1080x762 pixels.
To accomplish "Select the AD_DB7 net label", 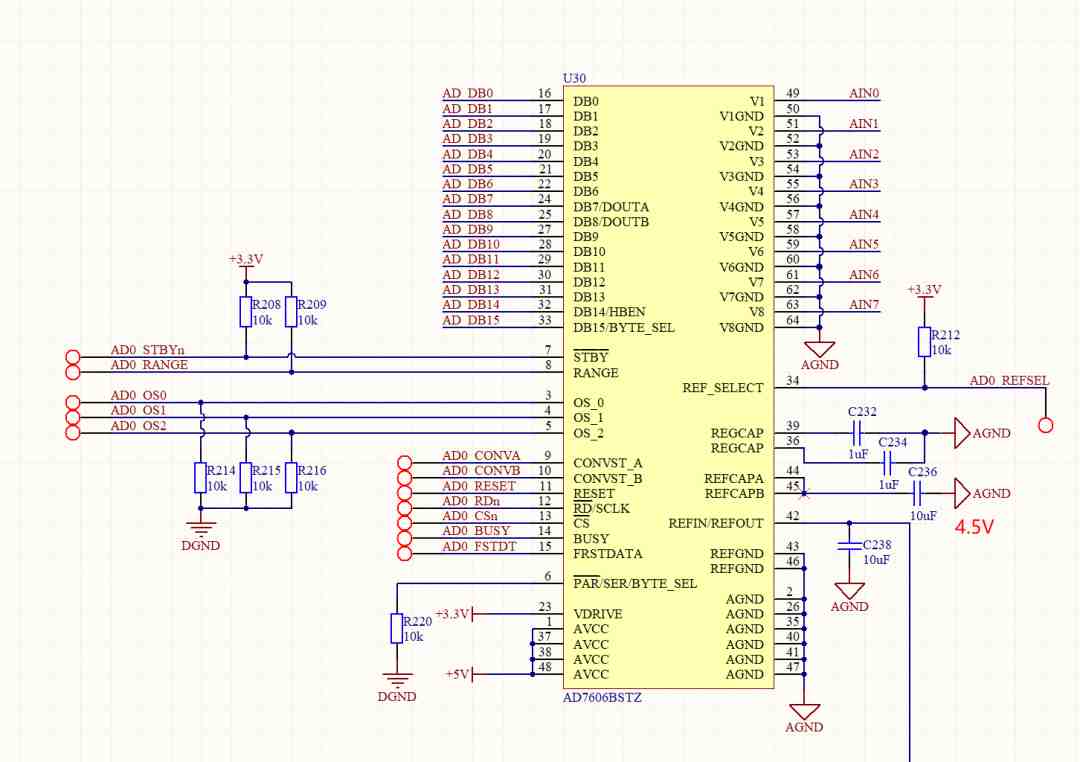I will [468, 198].
